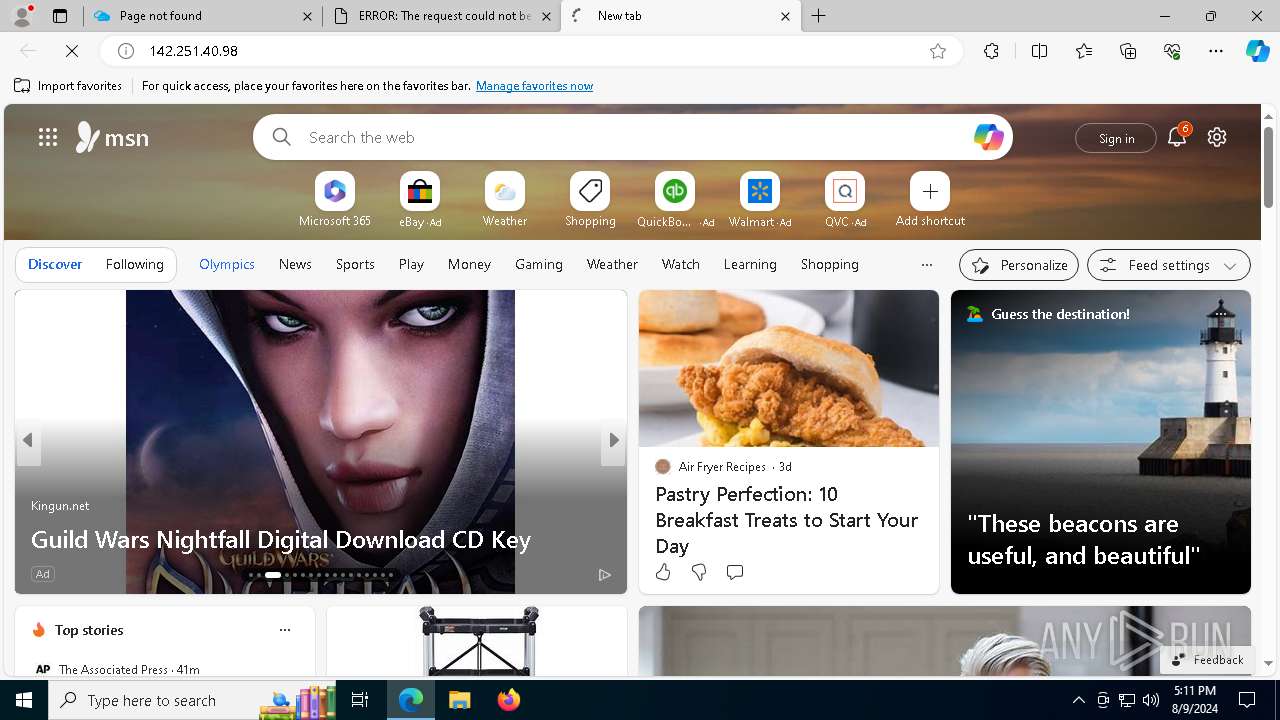The height and width of the screenshot is (720, 1280).
Task: Open browser Extensions menu
Action: pyautogui.click(x=991, y=51)
